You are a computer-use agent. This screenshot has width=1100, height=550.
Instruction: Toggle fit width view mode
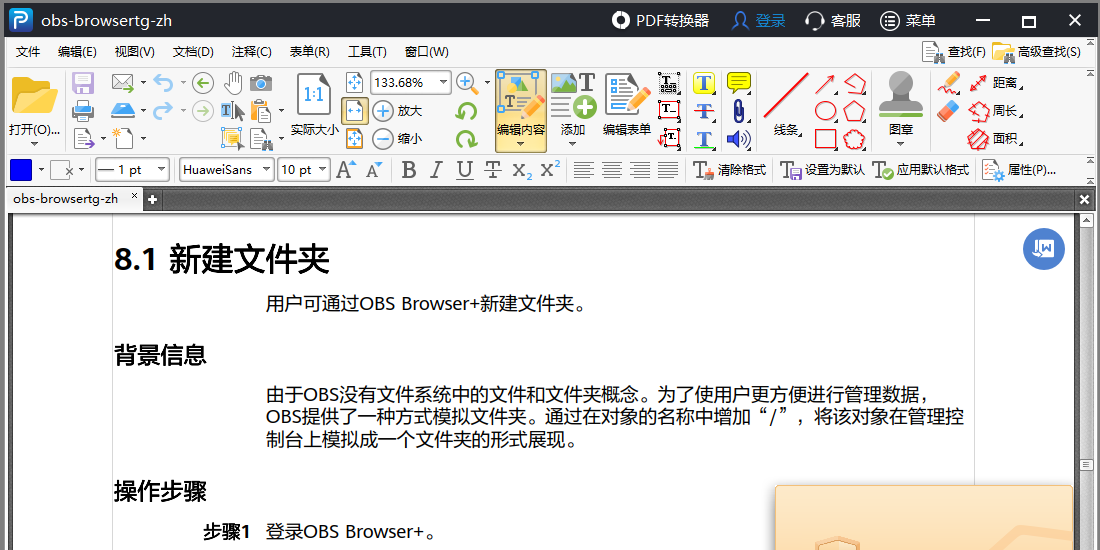[x=355, y=111]
